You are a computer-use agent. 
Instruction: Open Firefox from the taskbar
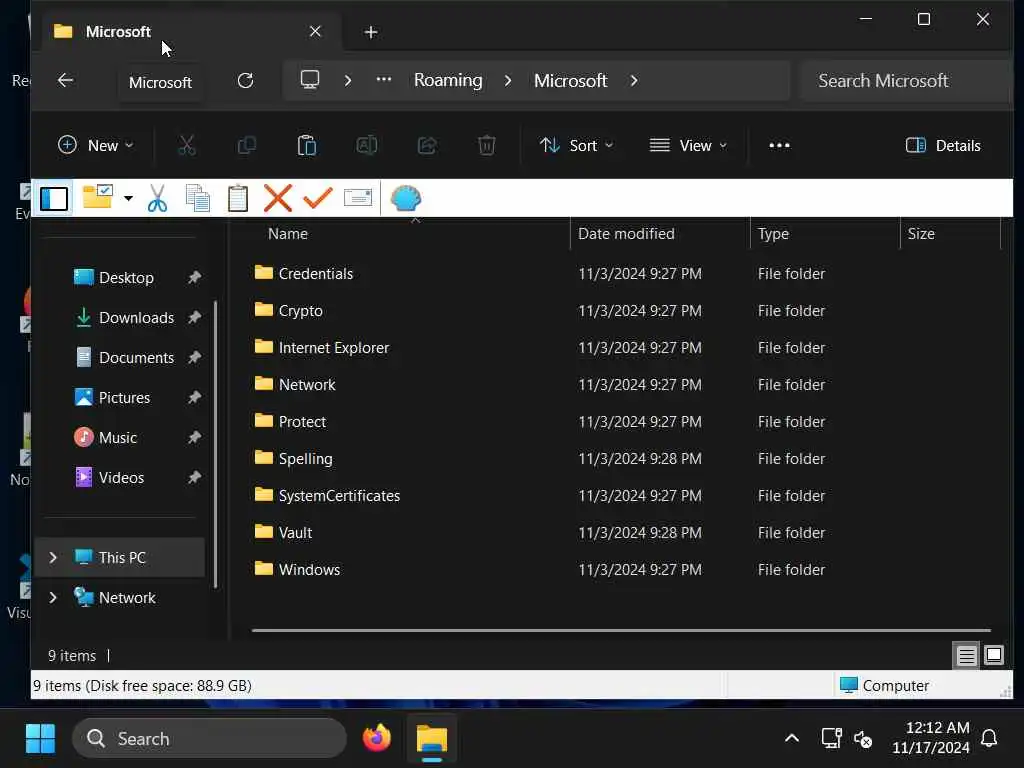click(377, 739)
